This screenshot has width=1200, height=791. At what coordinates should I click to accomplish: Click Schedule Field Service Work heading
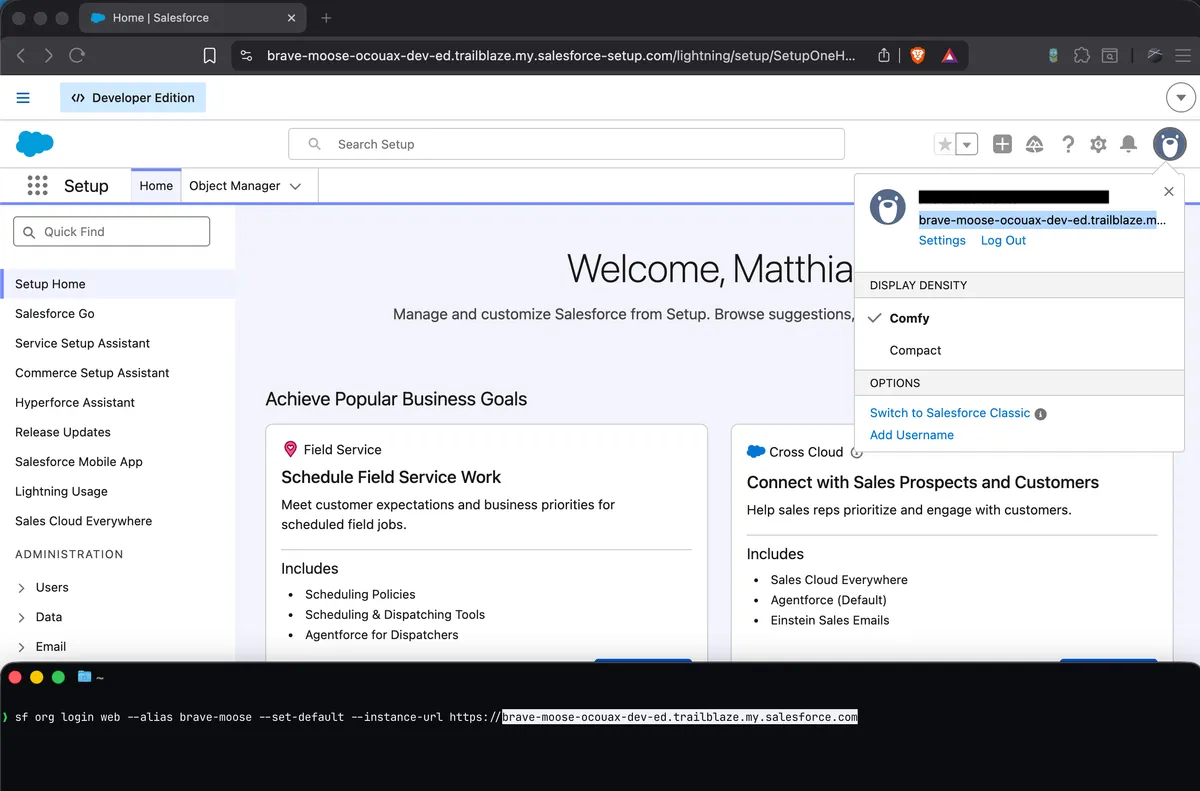tap(391, 477)
